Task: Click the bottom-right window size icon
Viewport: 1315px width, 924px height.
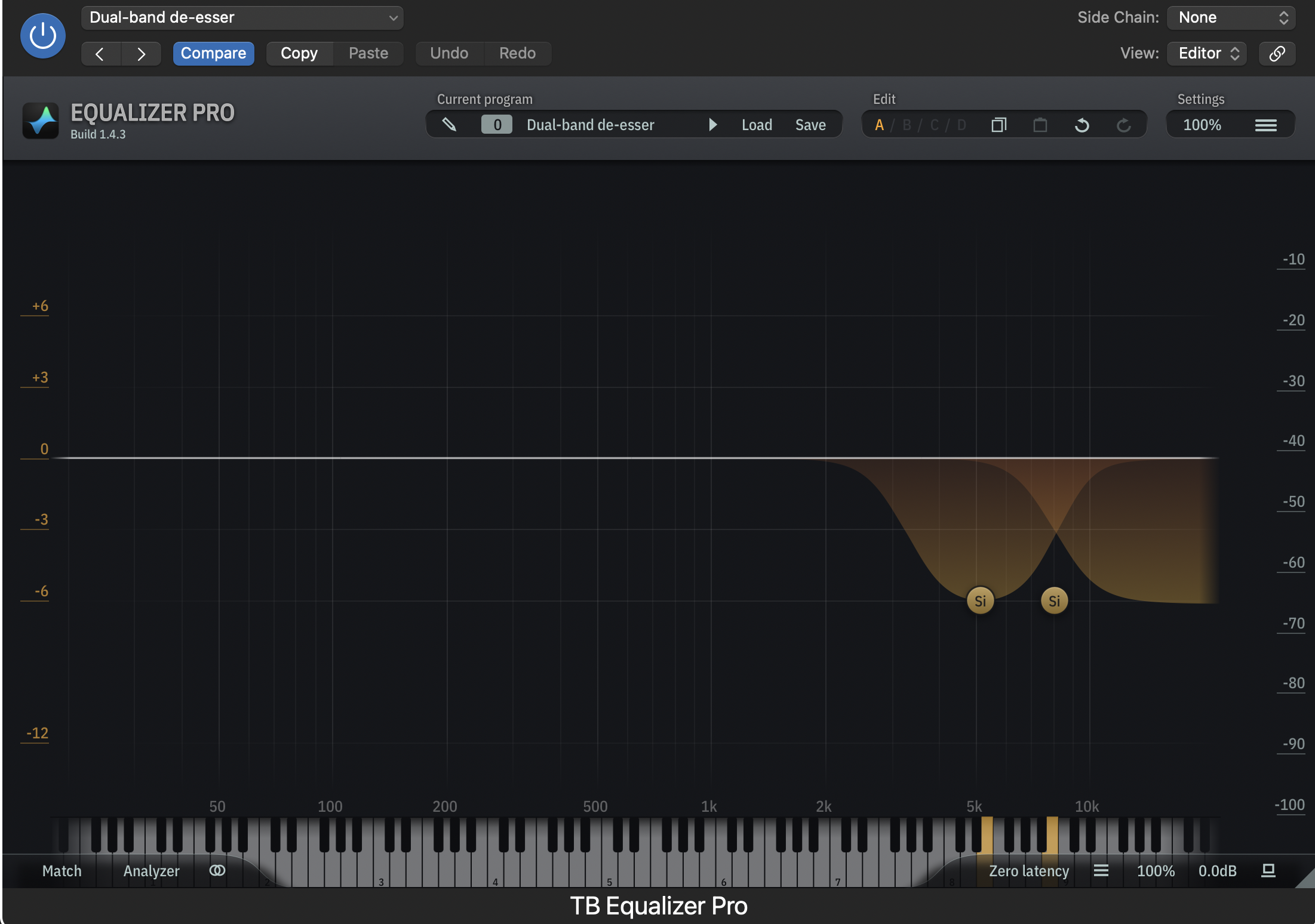Action: 1268,870
